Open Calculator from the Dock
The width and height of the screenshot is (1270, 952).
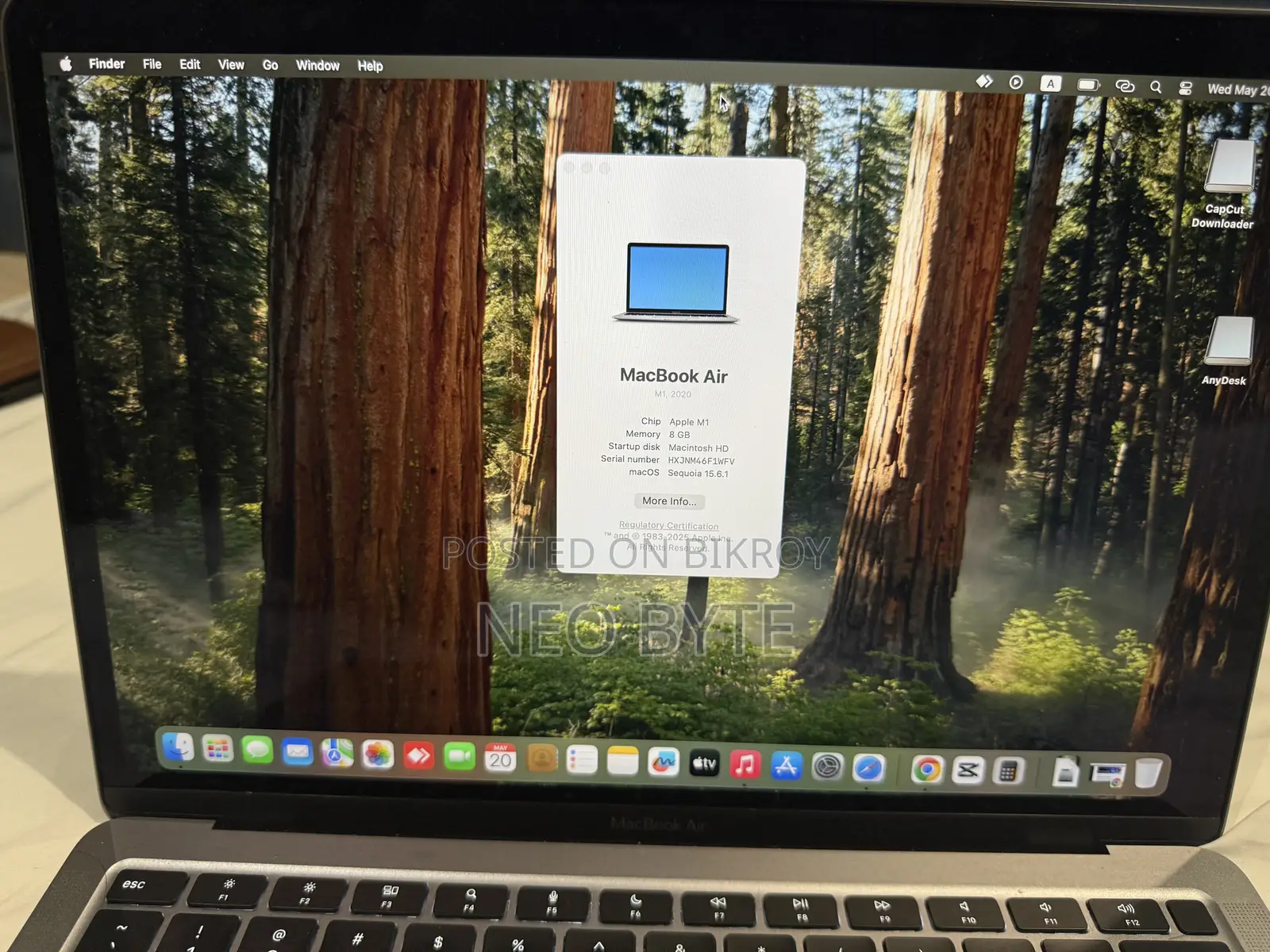click(x=1008, y=771)
